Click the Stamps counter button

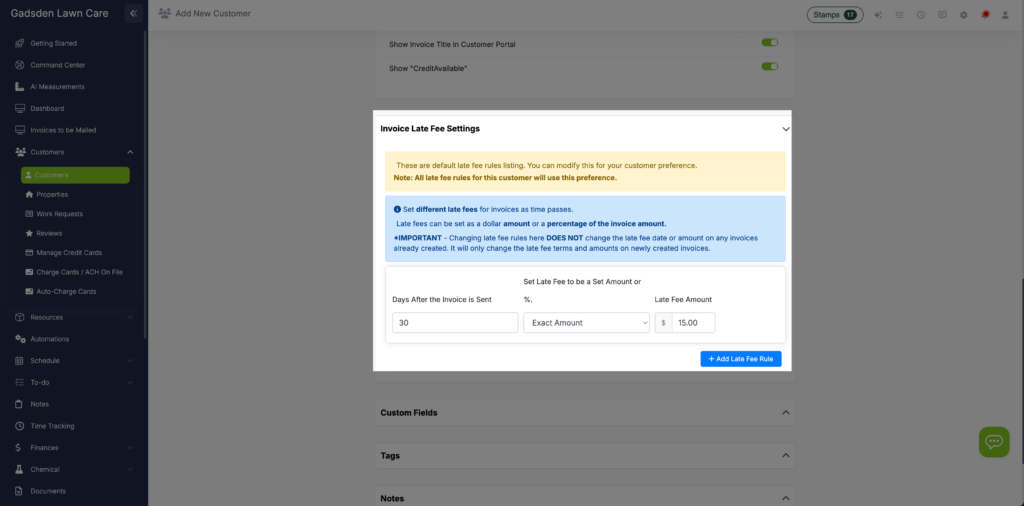pyautogui.click(x=835, y=15)
